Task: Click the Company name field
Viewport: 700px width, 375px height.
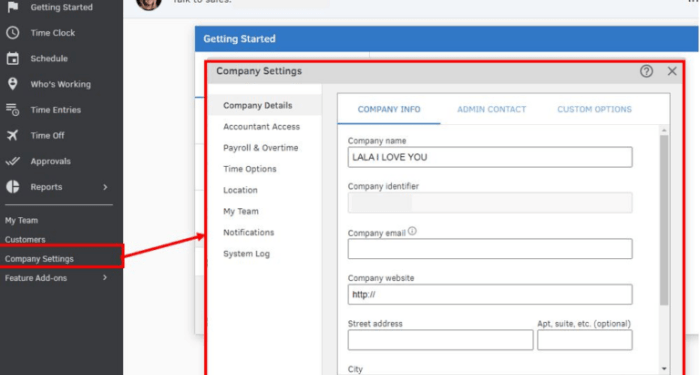Action: 490,157
